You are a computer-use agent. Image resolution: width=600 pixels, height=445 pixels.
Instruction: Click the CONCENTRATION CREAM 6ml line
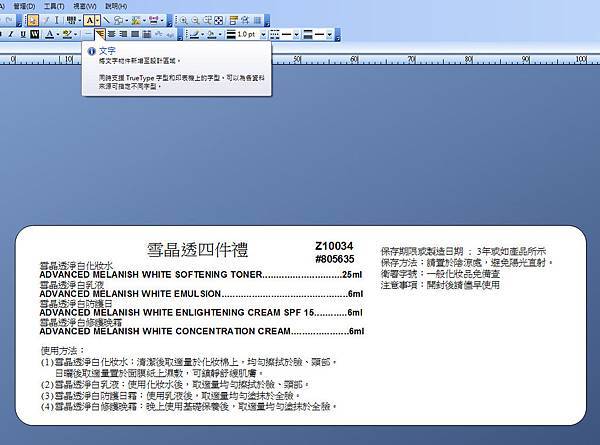202,331
